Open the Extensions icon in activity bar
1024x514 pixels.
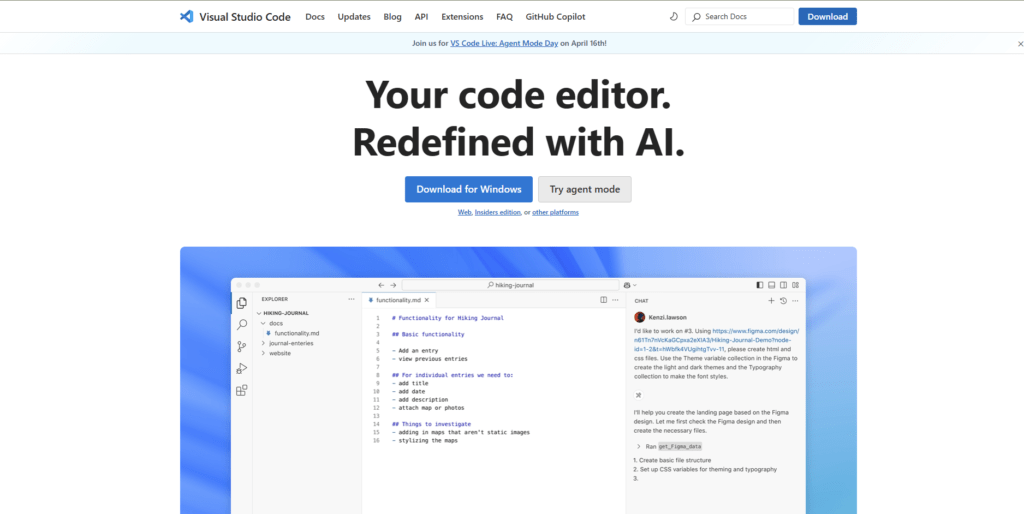pos(241,391)
